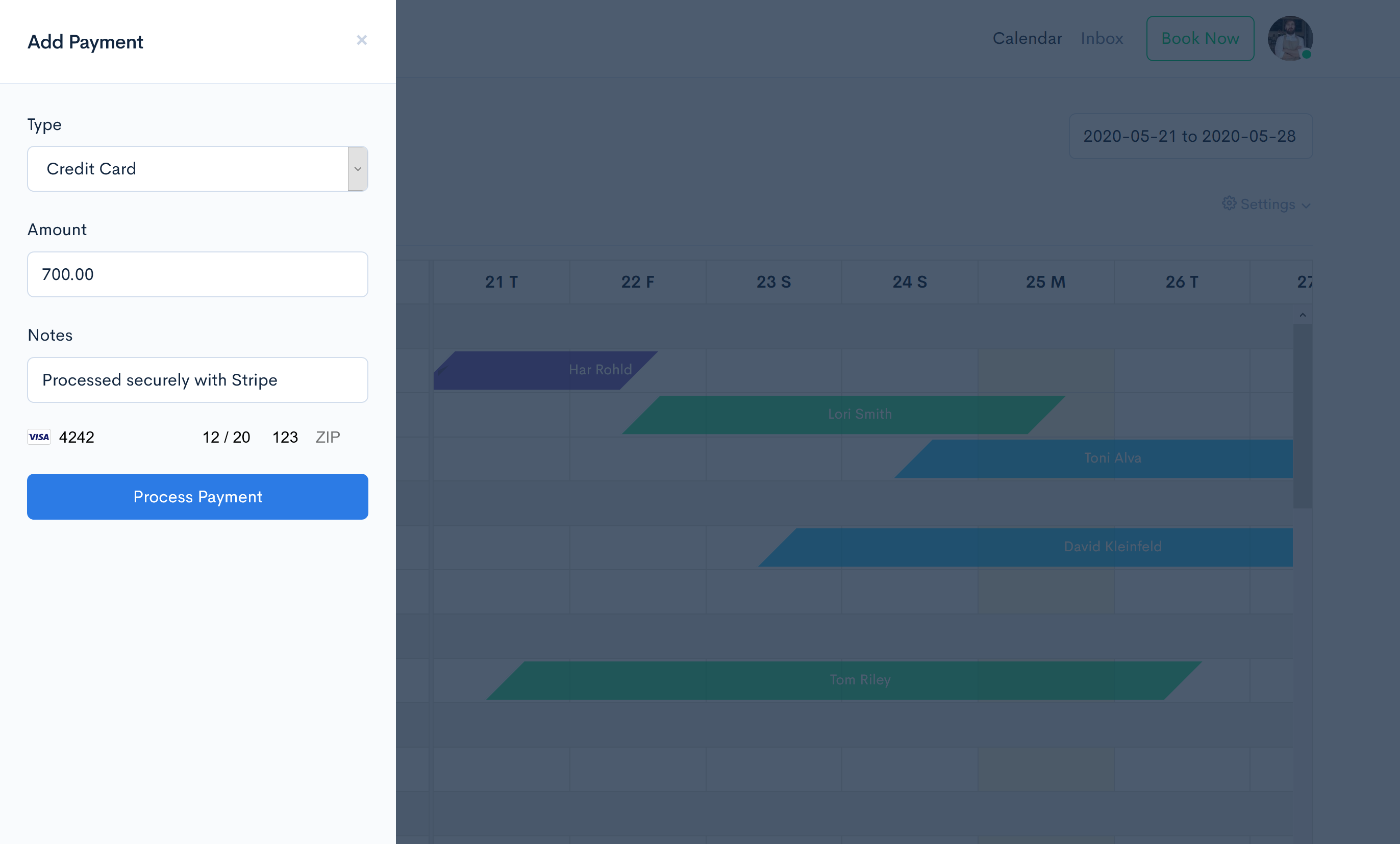Click the Amount input field
The height and width of the screenshot is (844, 1400).
coord(196,274)
